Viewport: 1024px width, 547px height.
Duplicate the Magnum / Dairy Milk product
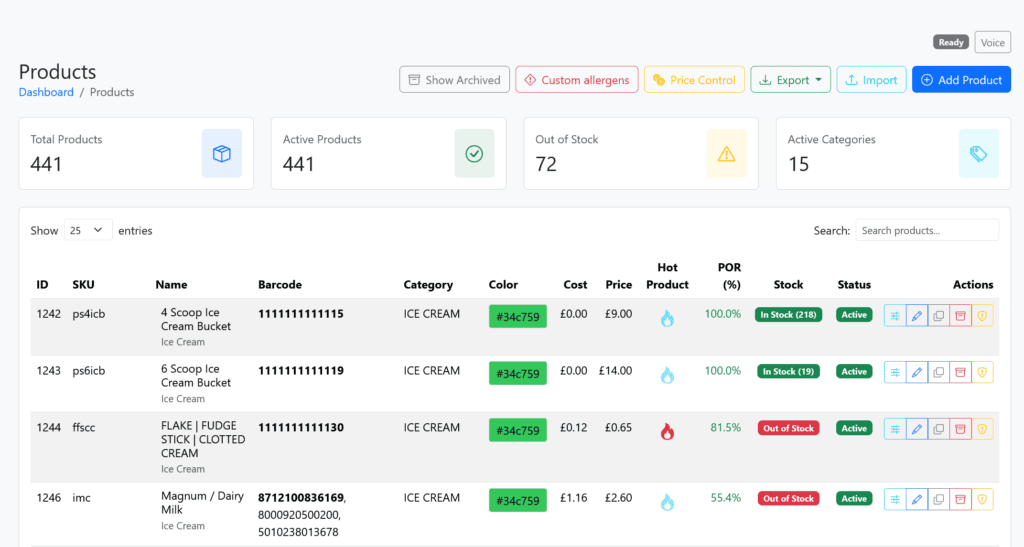pyautogui.click(x=938, y=499)
